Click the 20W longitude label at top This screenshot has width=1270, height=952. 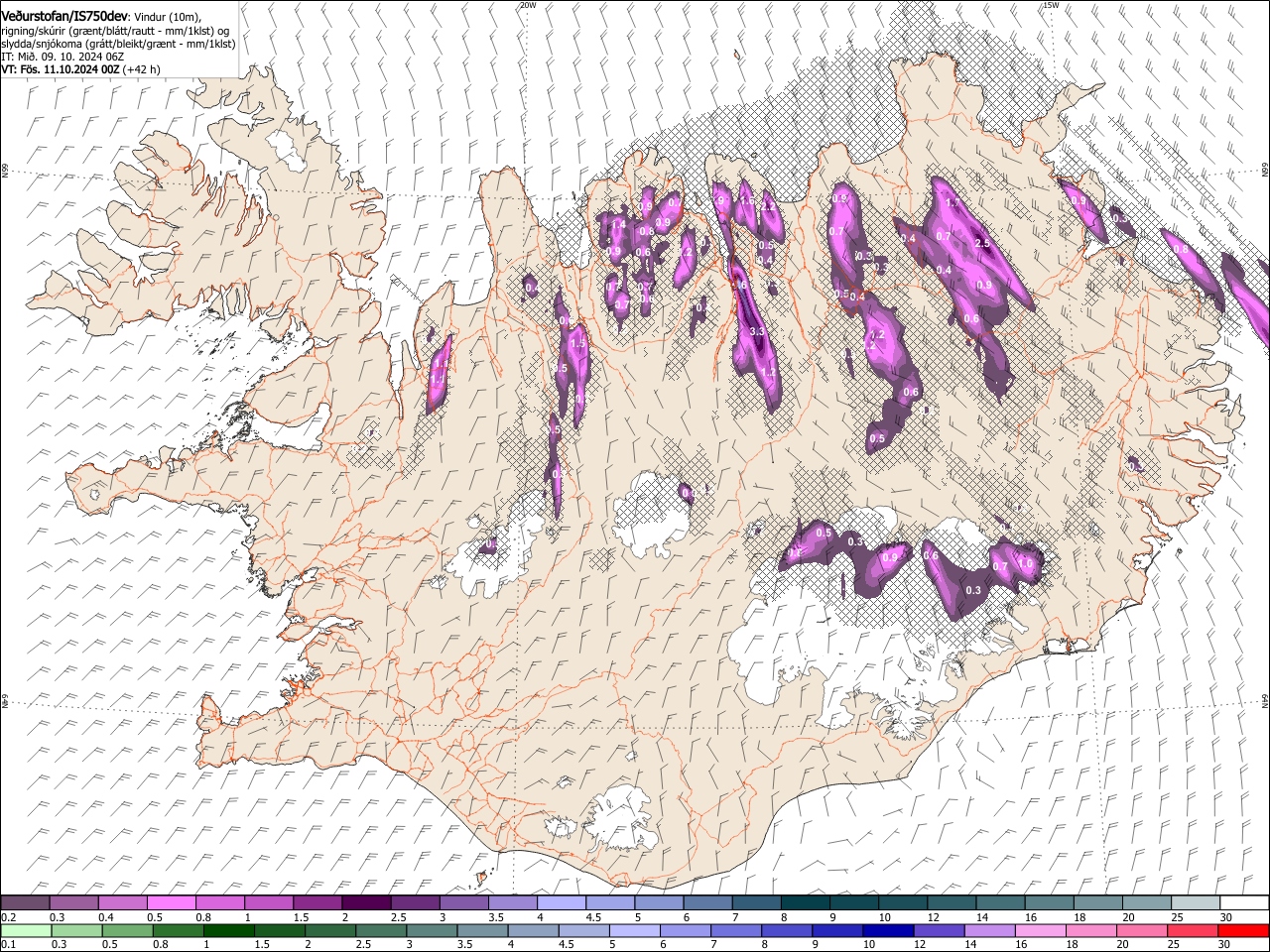(x=528, y=5)
